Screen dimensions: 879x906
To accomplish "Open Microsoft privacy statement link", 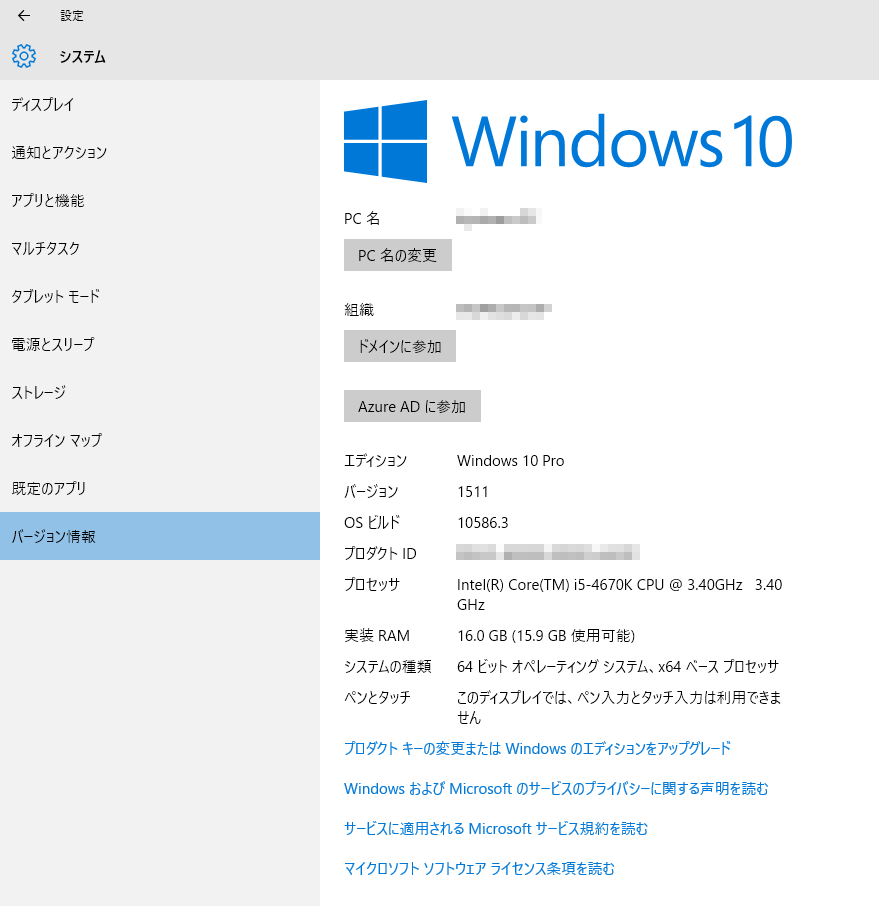I will 556,789.
